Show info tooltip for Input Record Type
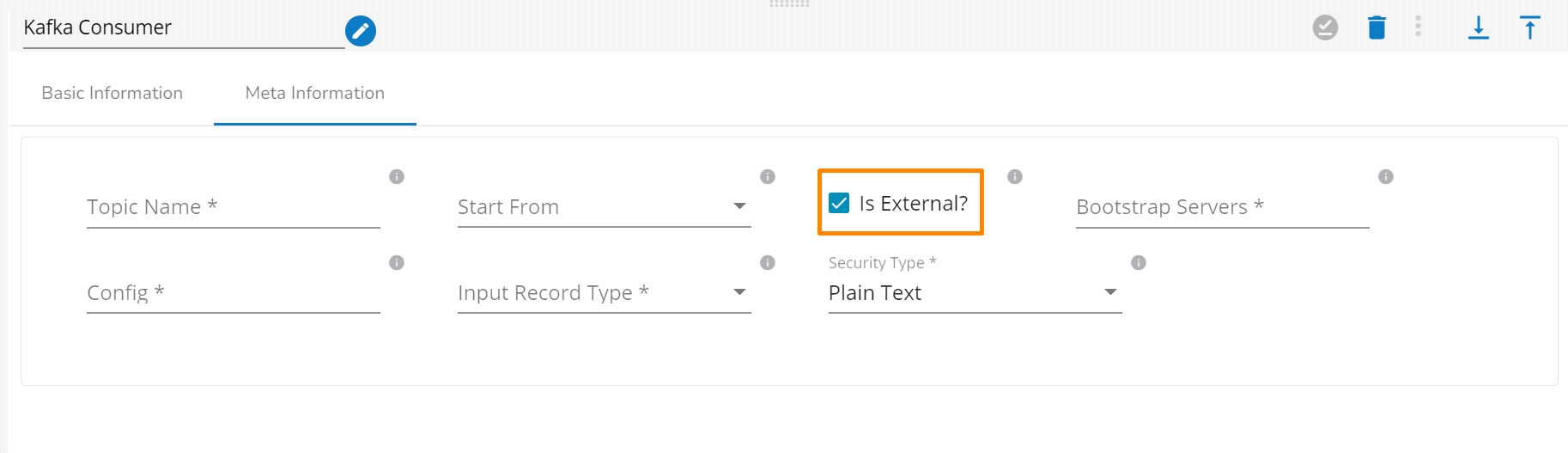Image resolution: width=1568 pixels, height=453 pixels. 768,262
